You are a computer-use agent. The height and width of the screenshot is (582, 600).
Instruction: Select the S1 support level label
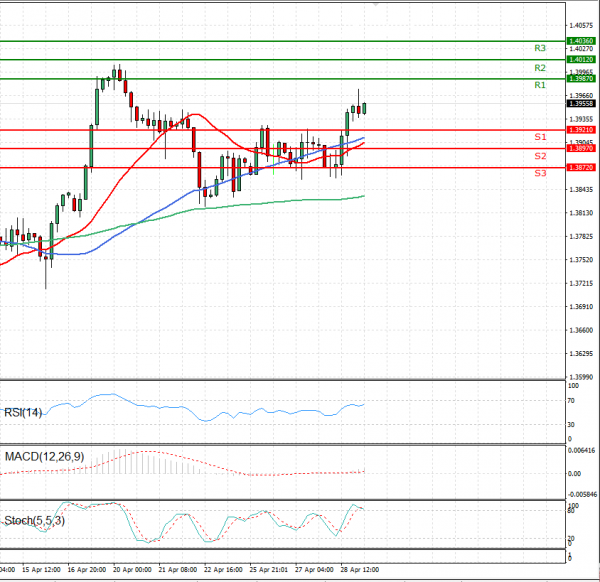539,136
